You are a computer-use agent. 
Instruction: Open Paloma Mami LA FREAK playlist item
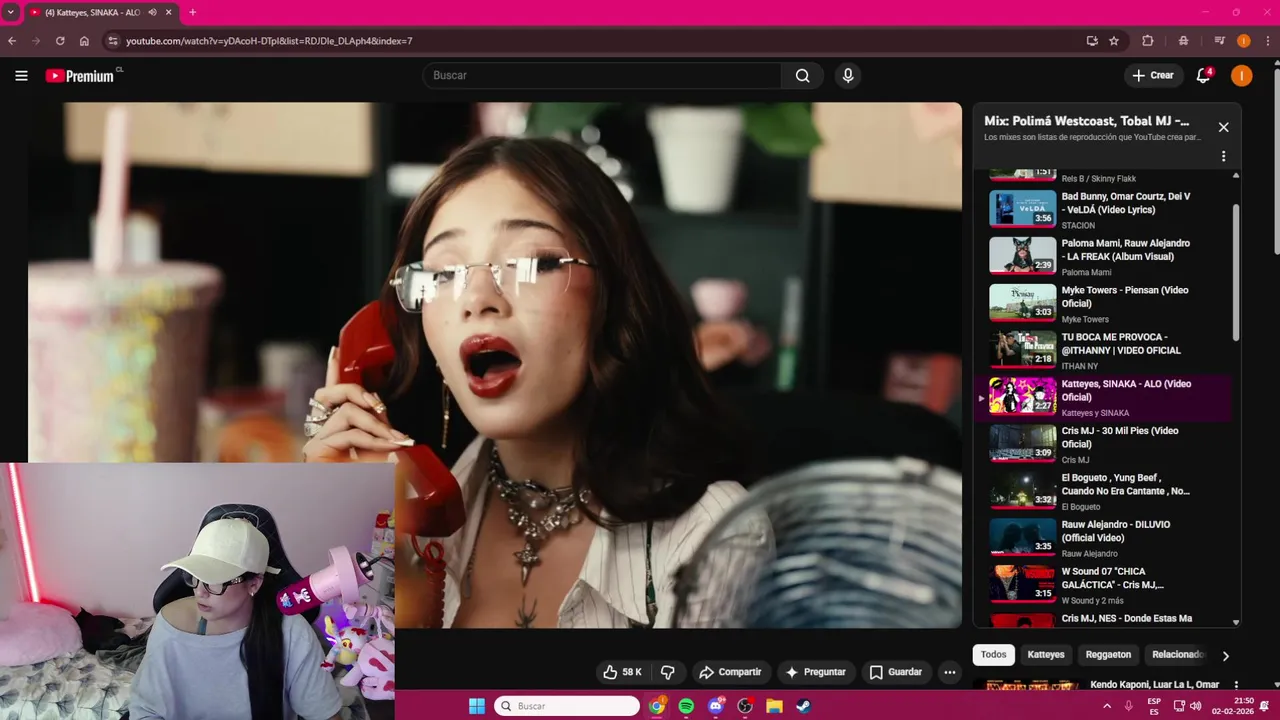1103,256
